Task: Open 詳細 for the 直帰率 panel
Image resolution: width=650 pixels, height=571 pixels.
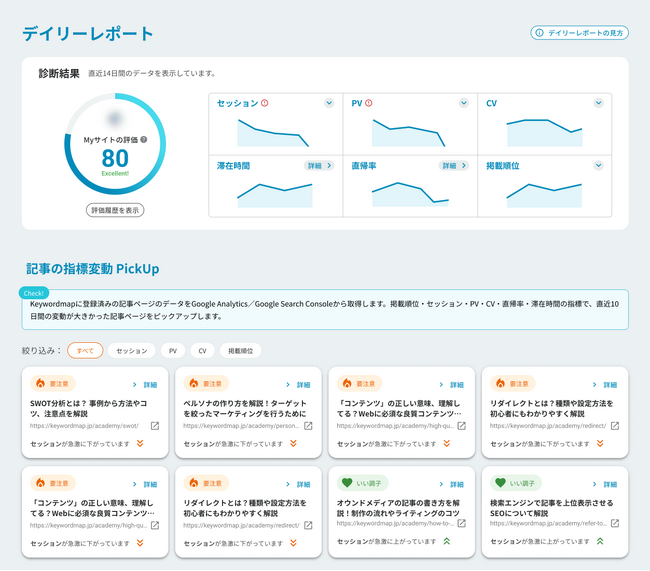Action: pyautogui.click(x=454, y=165)
